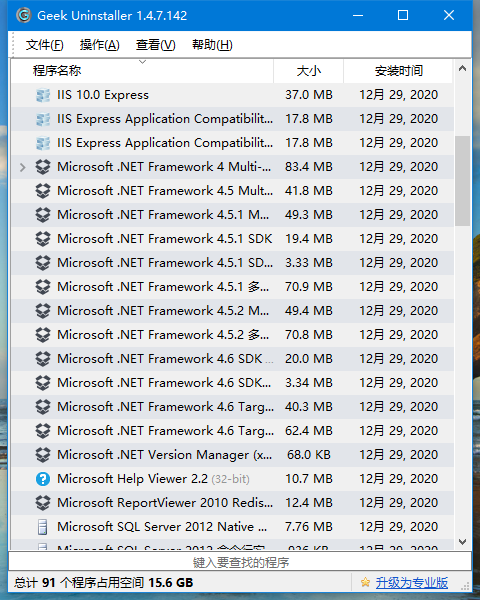Click the Microsoft ReportViewer 2010 Redistributable icon
Viewport: 480px width, 600px height.
[42, 503]
